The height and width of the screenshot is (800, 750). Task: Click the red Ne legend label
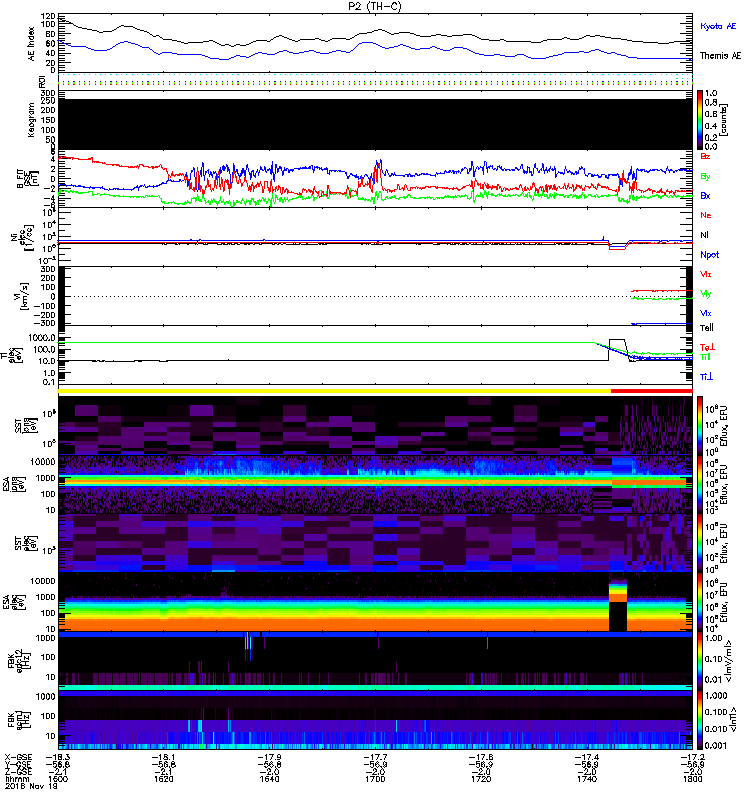(706, 215)
